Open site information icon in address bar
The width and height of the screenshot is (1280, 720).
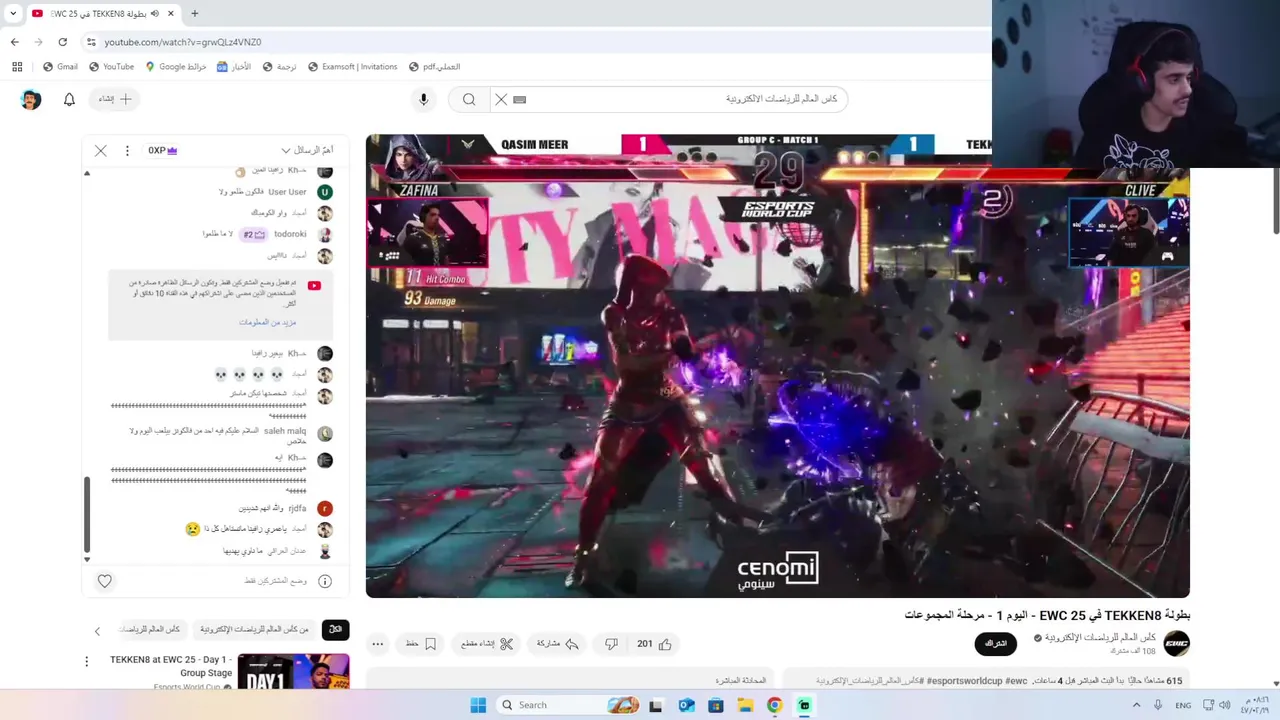click(x=91, y=42)
